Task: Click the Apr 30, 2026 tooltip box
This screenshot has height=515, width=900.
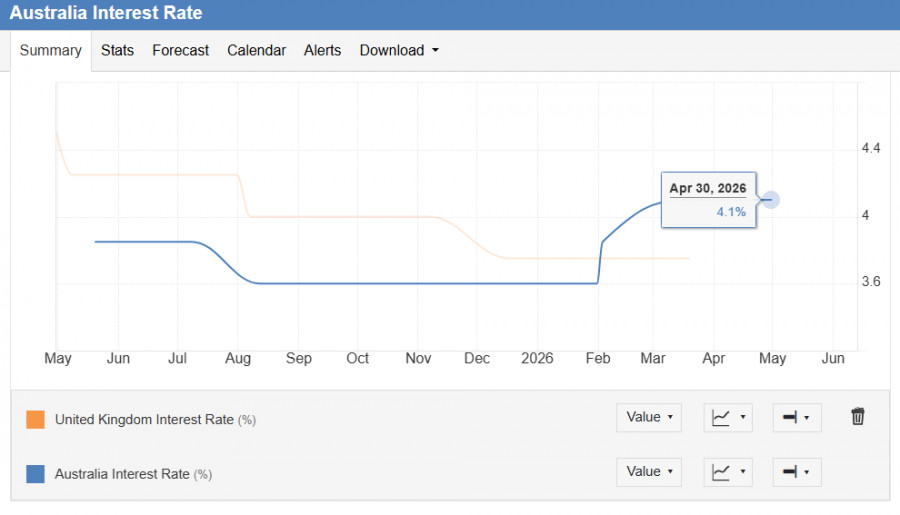Action: [708, 200]
